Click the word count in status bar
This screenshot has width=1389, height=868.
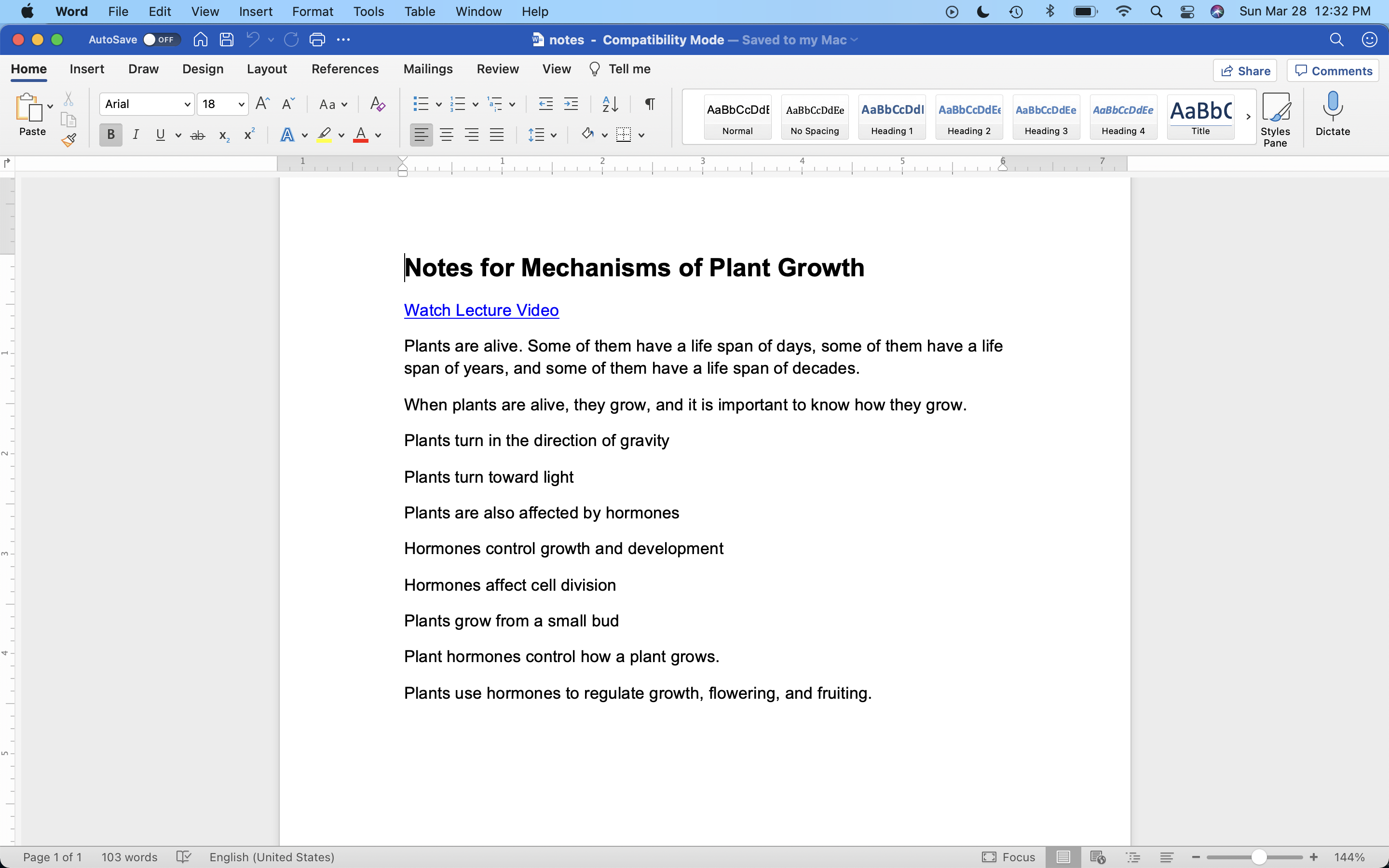[x=129, y=857]
